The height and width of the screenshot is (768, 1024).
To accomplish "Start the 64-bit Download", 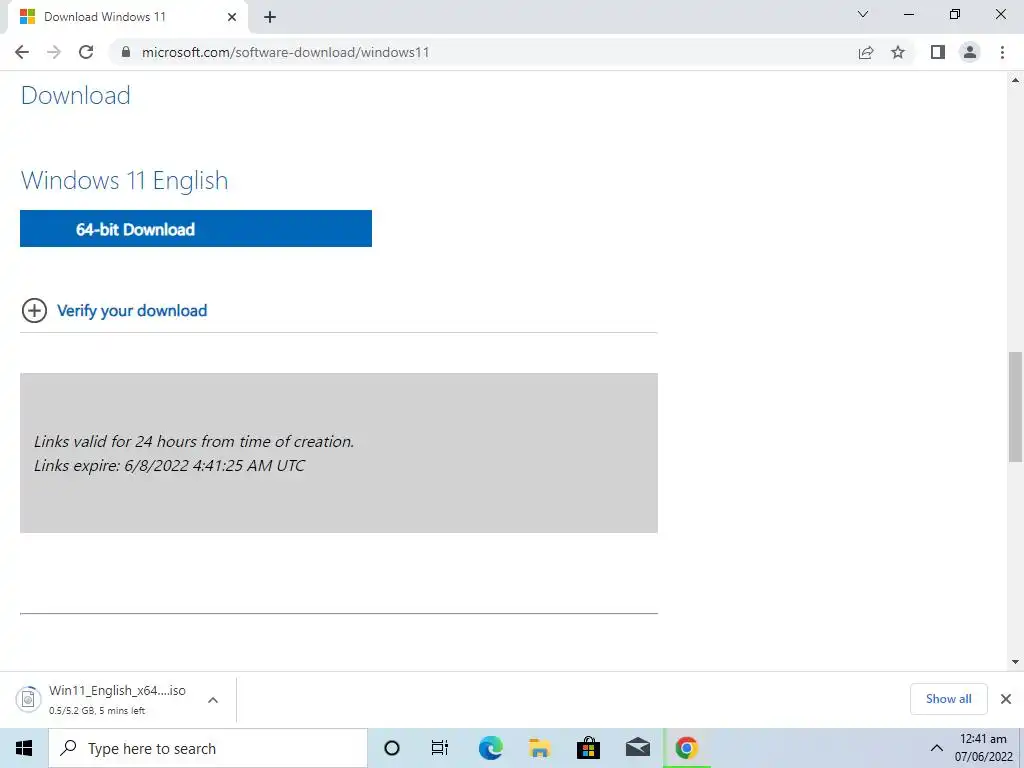I will [196, 229].
